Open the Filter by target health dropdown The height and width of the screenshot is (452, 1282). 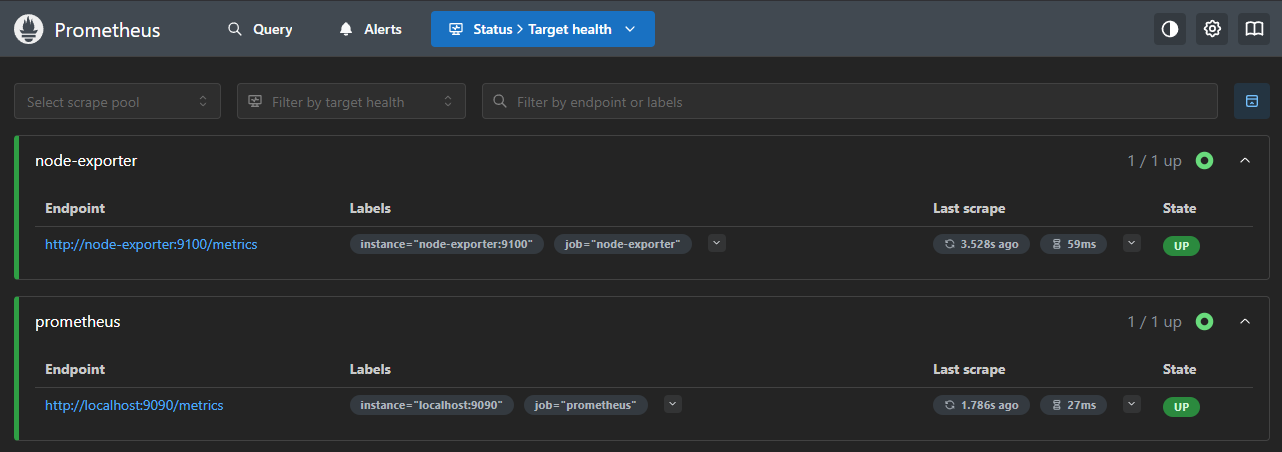click(351, 101)
